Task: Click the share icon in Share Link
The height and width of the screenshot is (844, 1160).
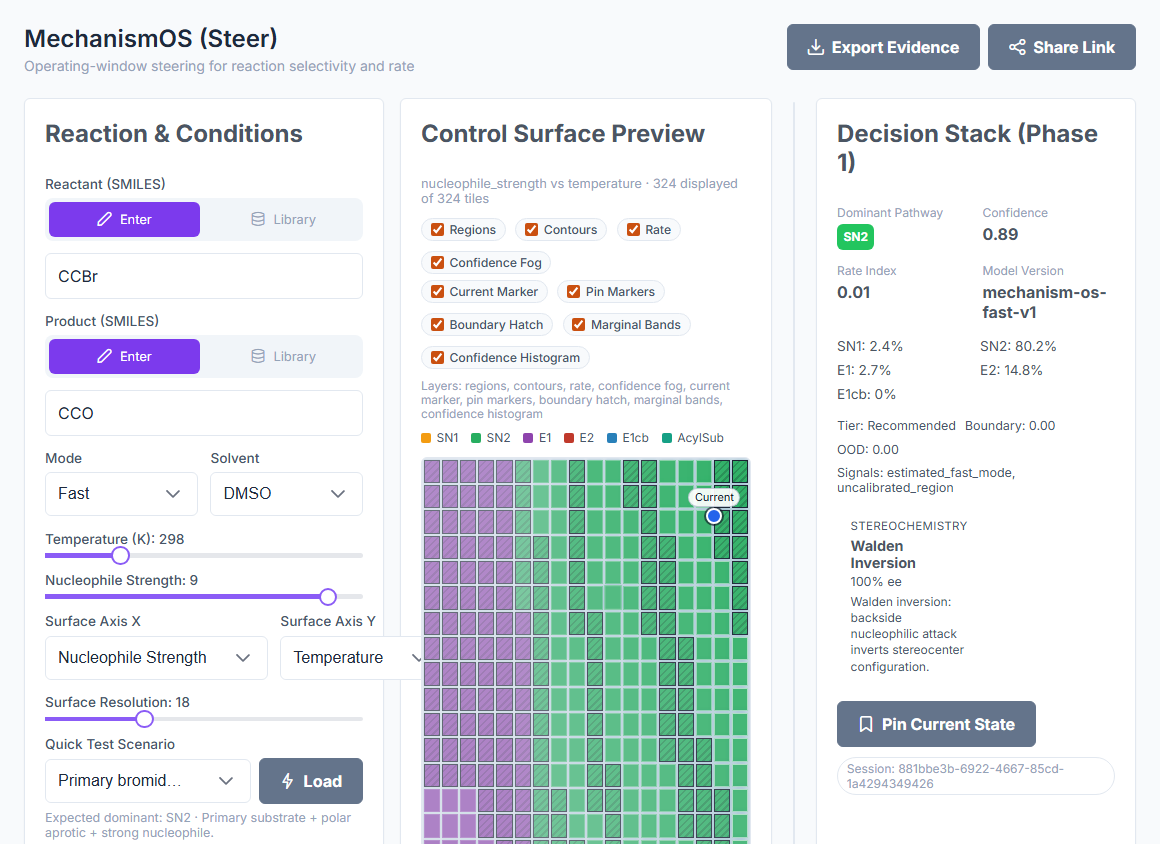Action: pyautogui.click(x=1017, y=47)
